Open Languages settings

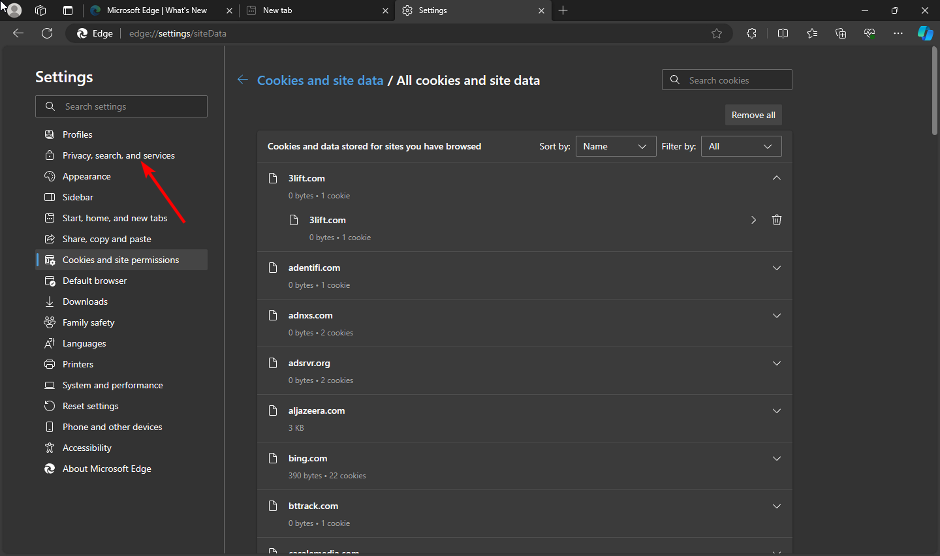(121, 344)
